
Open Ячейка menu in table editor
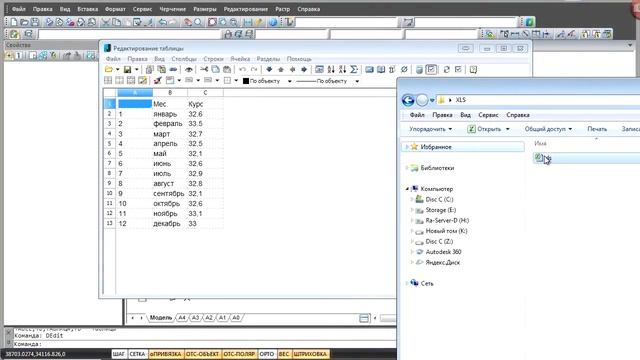point(240,59)
